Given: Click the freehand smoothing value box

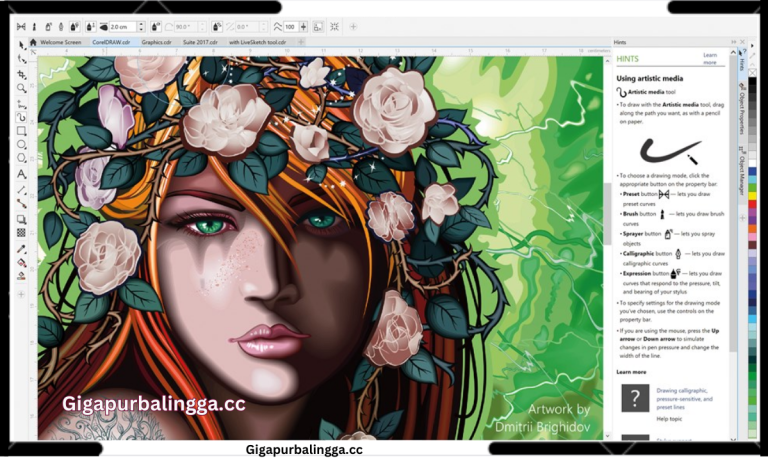Looking at the screenshot, I should click(291, 27).
